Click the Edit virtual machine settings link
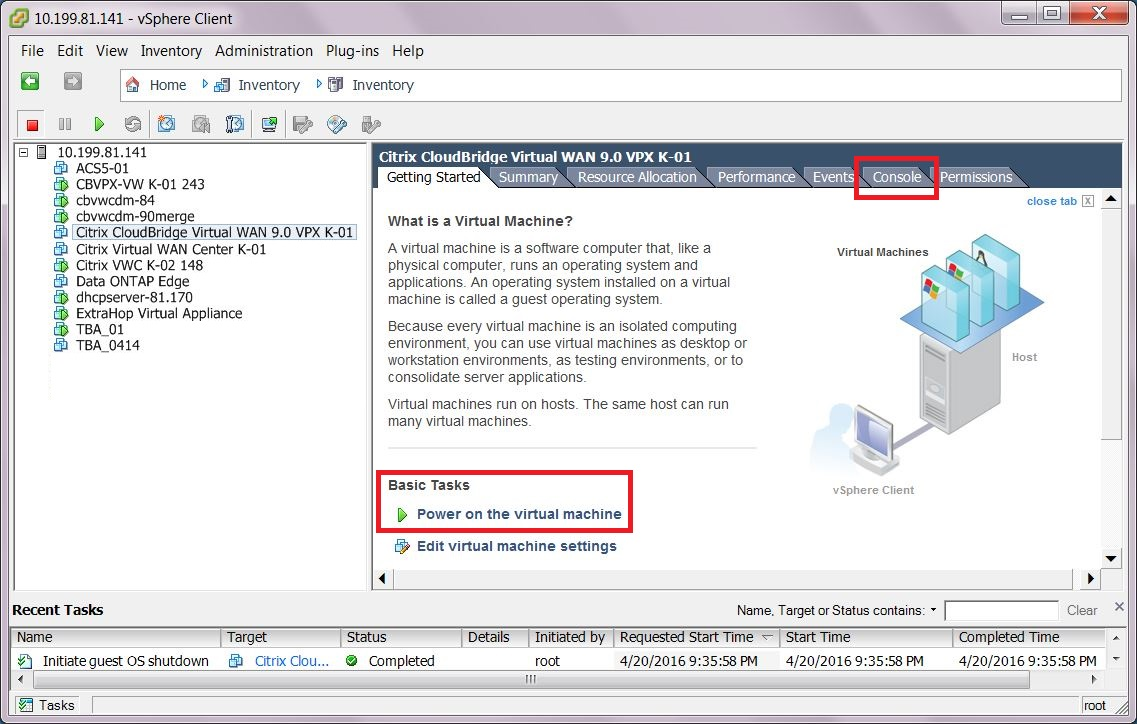 tap(516, 546)
